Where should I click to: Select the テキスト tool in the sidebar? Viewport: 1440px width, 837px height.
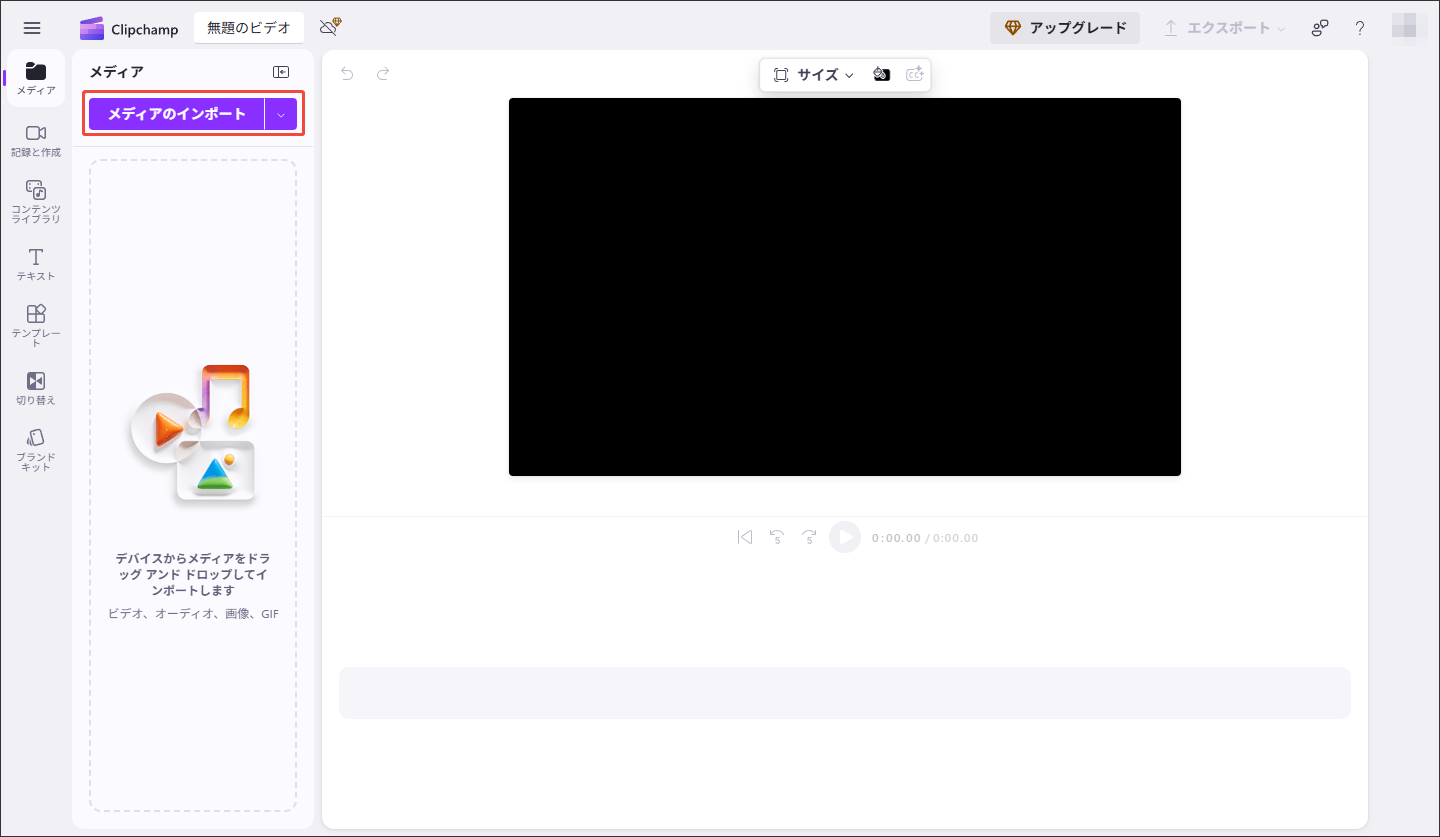(35, 263)
